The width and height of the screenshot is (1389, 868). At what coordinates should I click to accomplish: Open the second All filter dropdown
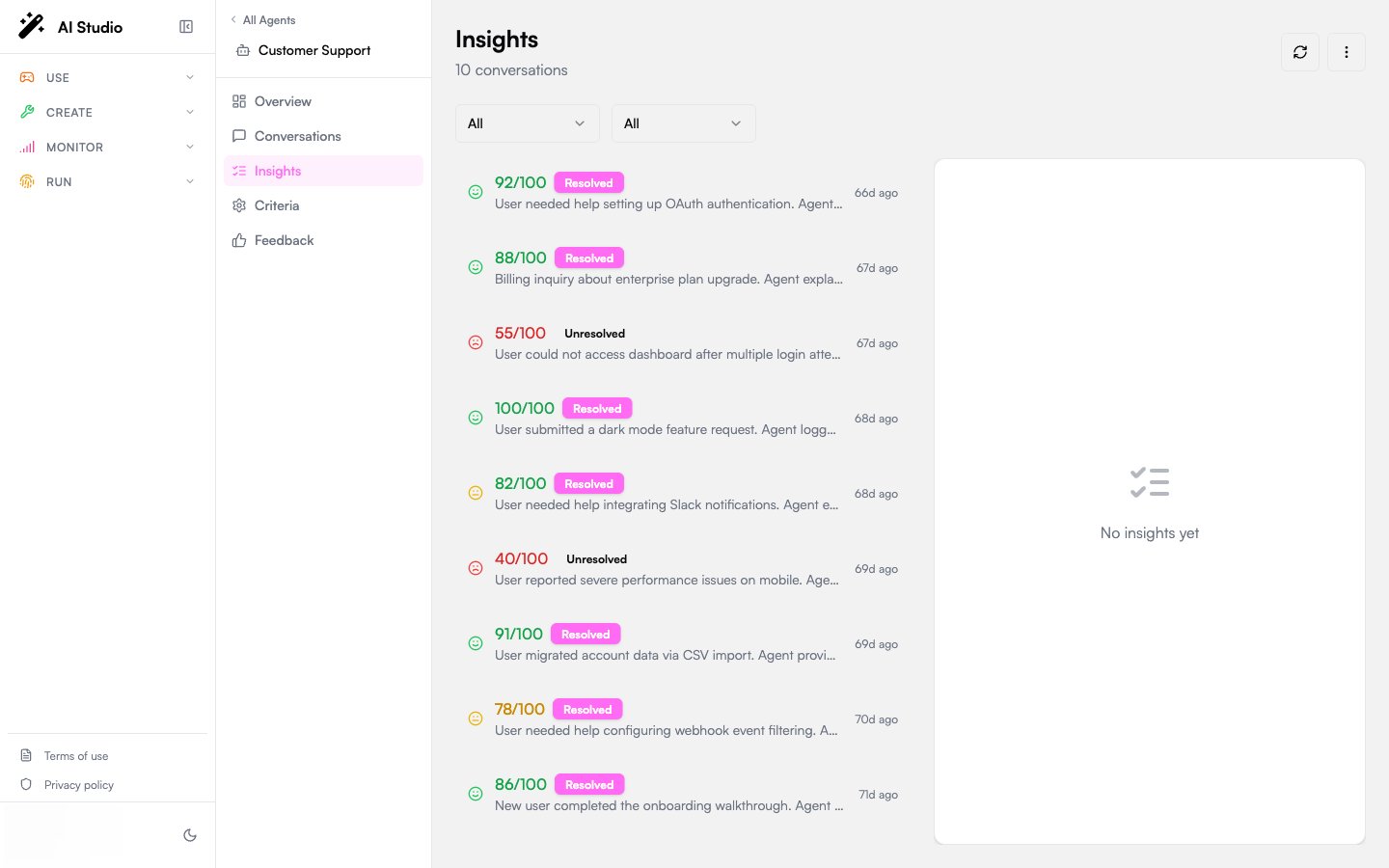pyautogui.click(x=684, y=123)
